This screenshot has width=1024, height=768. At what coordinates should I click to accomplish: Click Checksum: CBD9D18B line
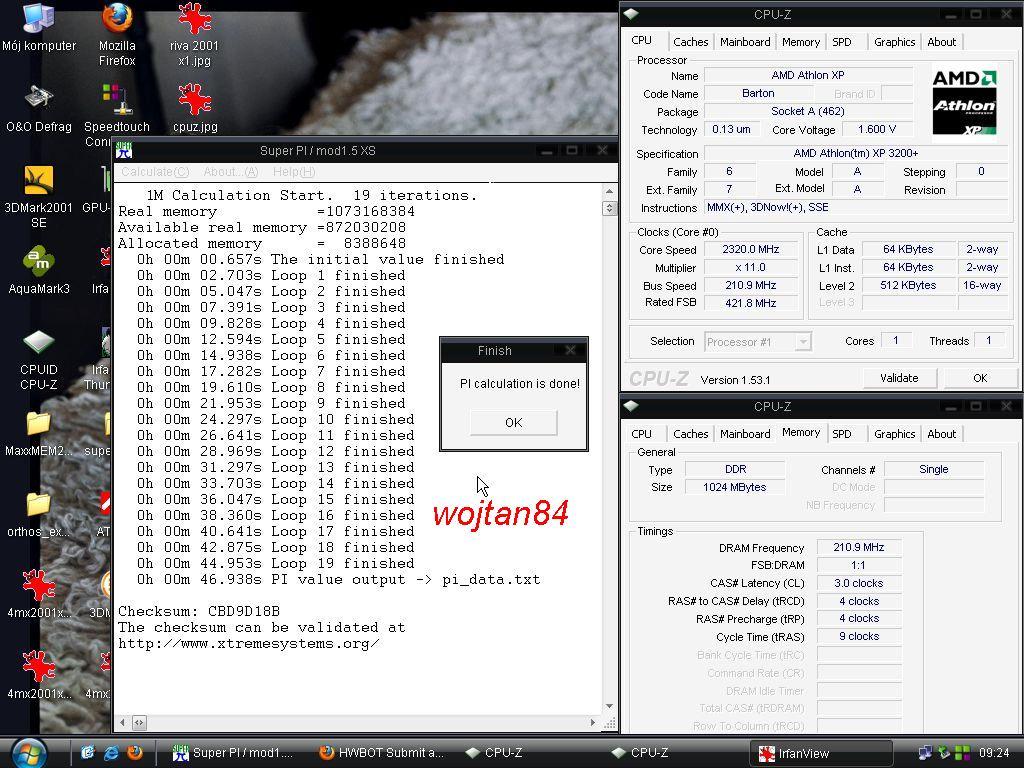point(199,611)
